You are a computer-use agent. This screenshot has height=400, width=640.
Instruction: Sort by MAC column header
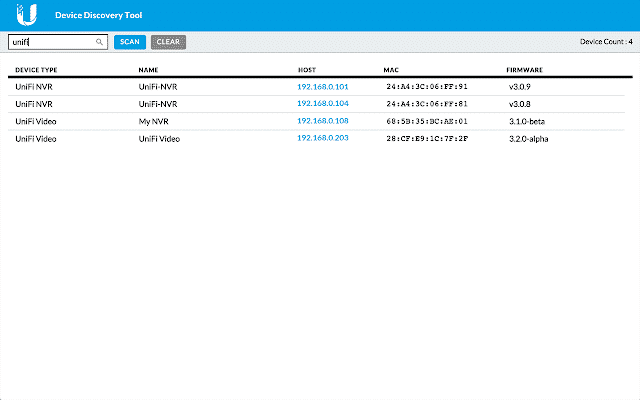tap(391, 70)
